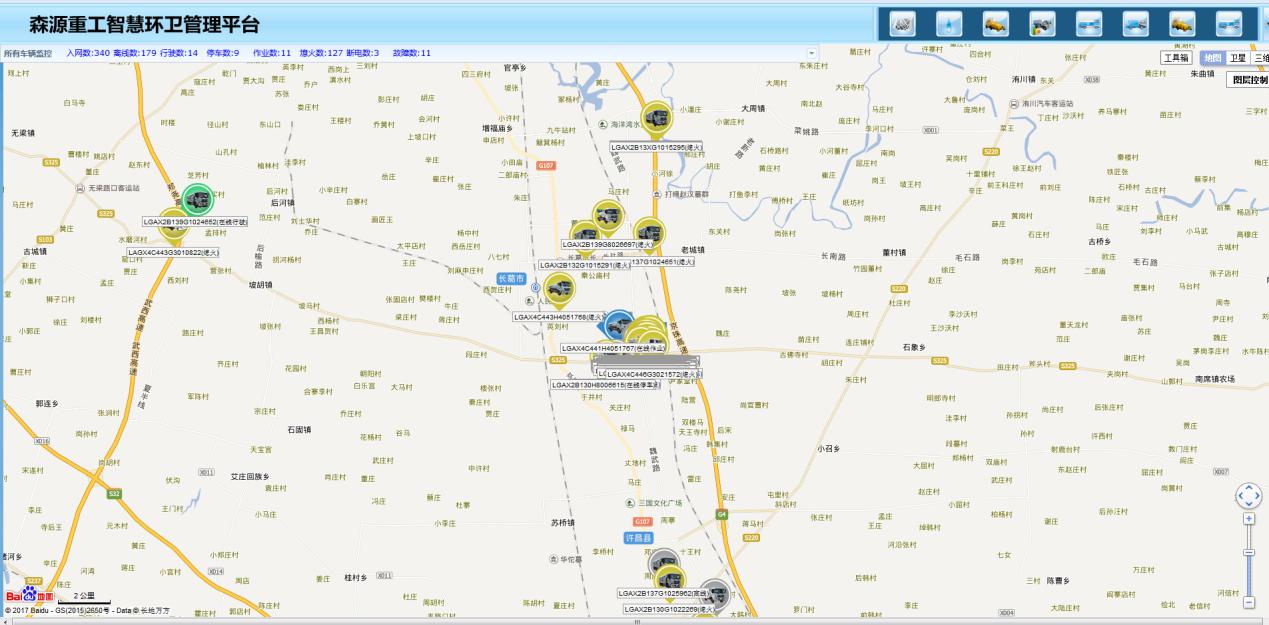The image size is (1269, 625).
Task: Open the 工具箱 toolbox dropdown
Action: pyautogui.click(x=1176, y=58)
